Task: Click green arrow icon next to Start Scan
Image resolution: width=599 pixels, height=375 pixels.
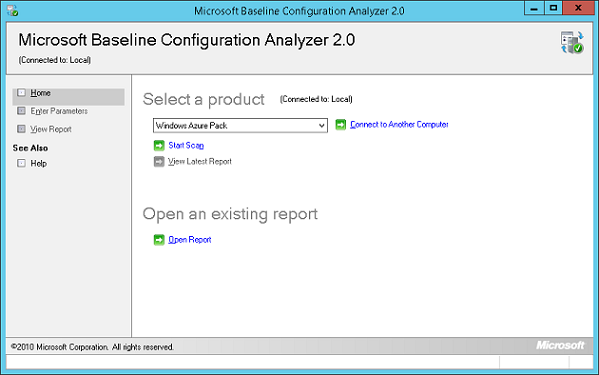Action: tap(159, 145)
